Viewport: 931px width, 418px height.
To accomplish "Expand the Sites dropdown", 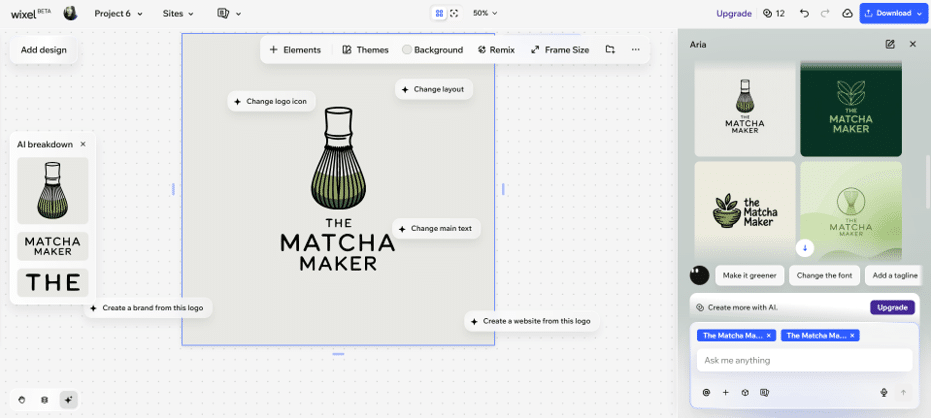I will 178,14.
